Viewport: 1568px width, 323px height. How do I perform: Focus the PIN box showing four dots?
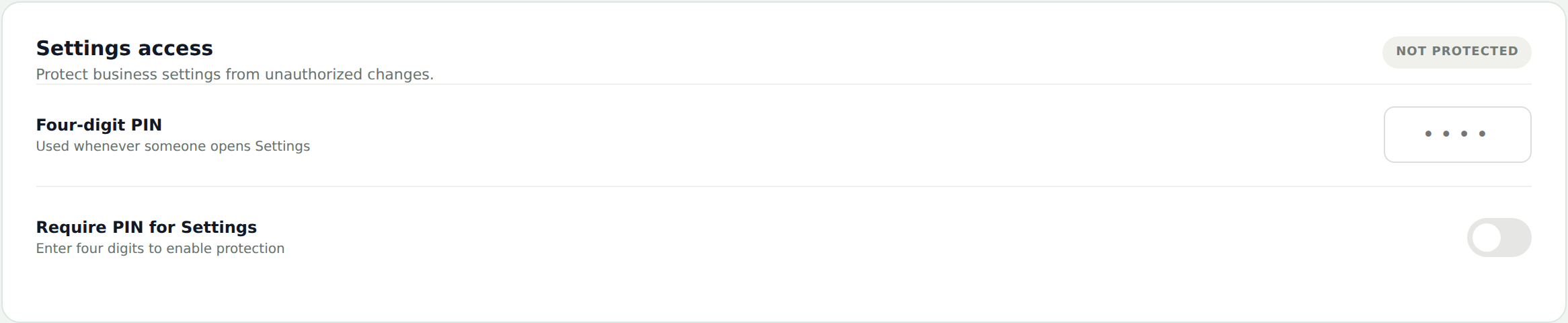click(1457, 135)
